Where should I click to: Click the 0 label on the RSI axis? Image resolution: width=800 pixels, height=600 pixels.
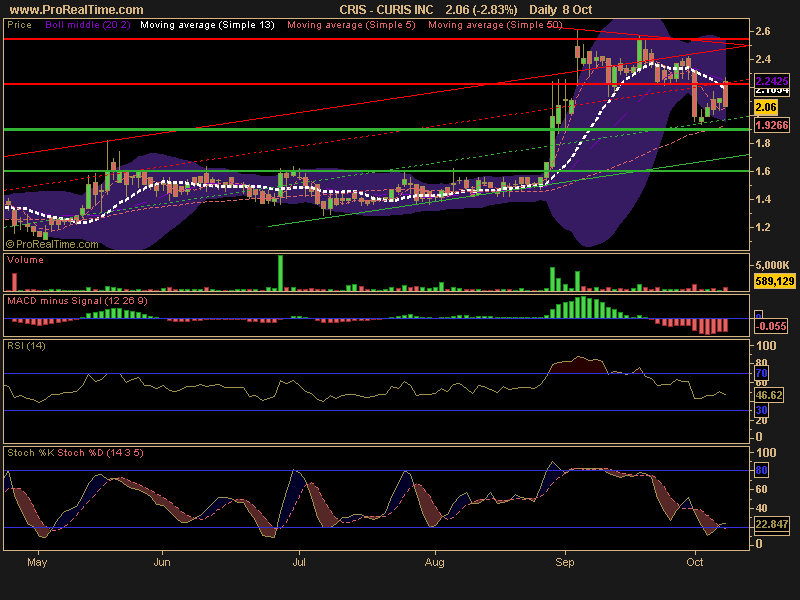[760, 437]
